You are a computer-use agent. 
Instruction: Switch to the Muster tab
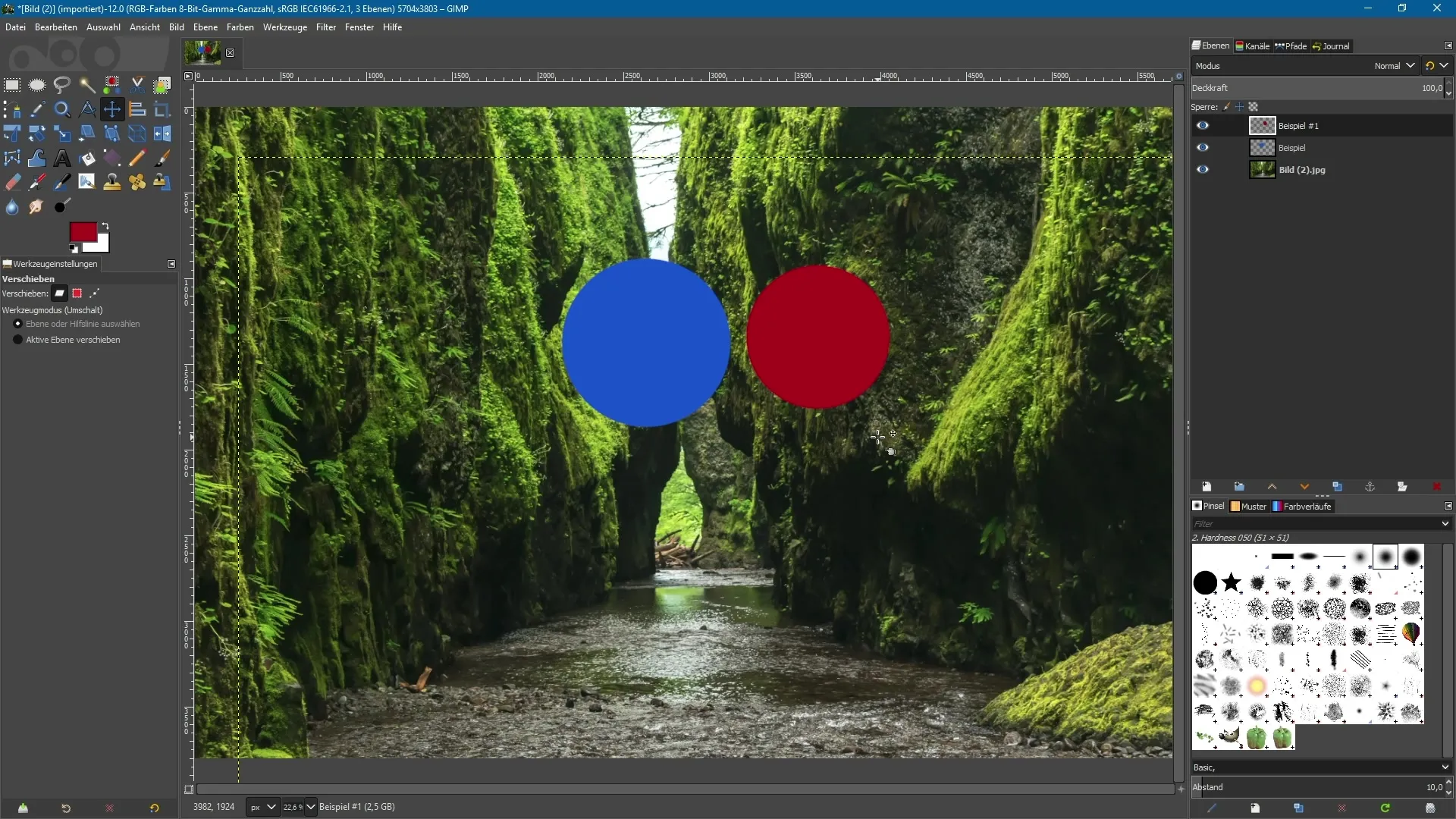(x=1249, y=507)
